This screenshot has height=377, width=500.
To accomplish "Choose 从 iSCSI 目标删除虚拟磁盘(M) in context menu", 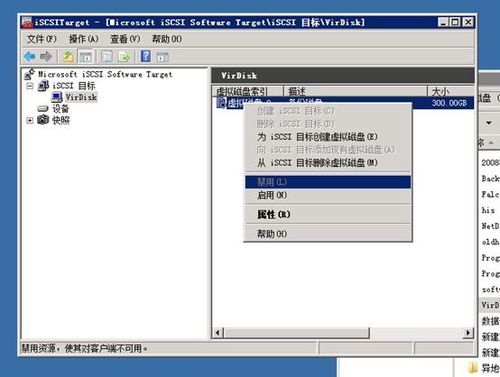I will click(x=328, y=163).
